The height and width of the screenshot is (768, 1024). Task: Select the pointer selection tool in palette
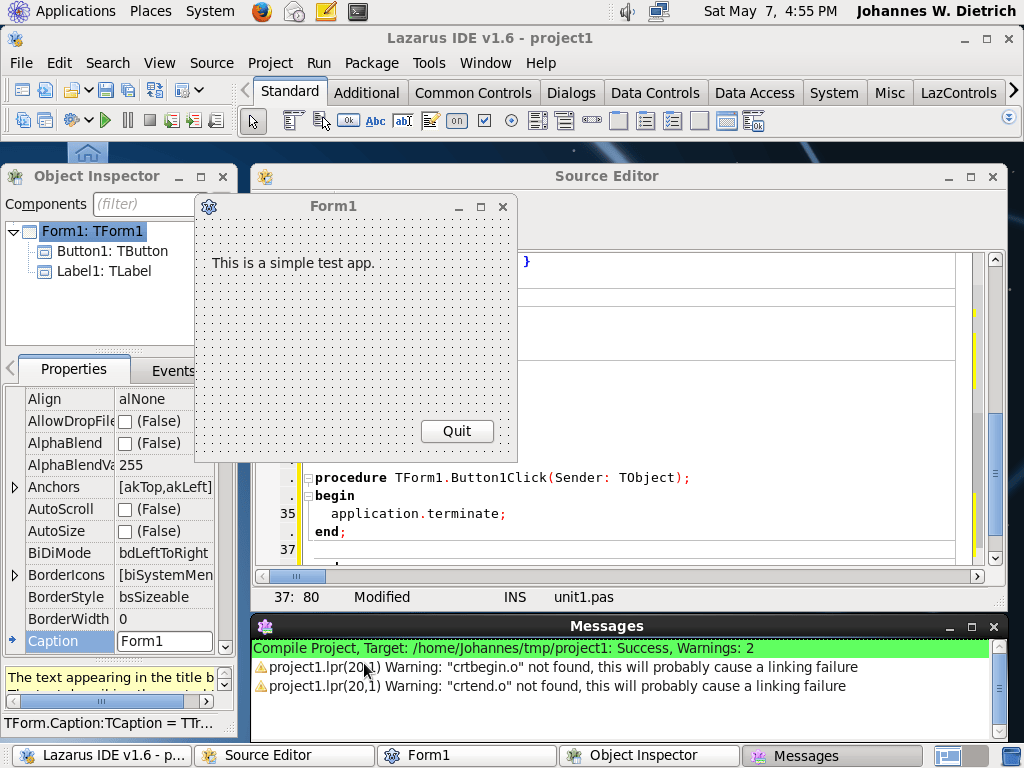[x=253, y=121]
